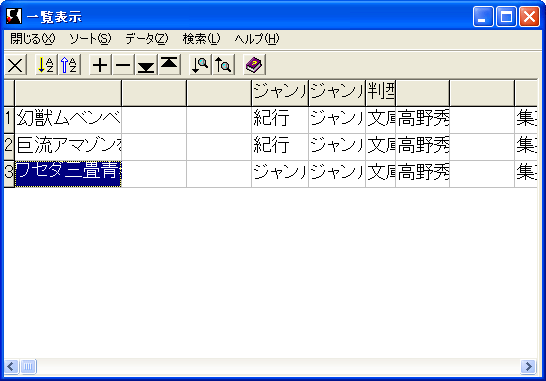Select row header number 2

click(x=9, y=147)
